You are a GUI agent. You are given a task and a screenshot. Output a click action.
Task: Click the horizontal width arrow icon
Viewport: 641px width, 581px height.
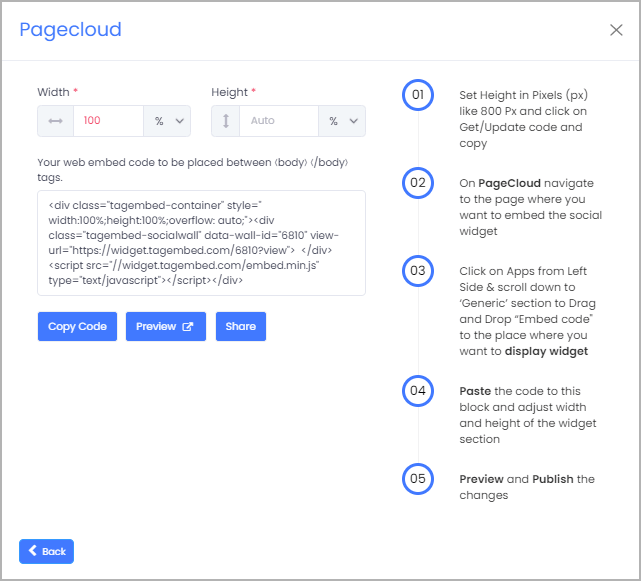pyautogui.click(x=55, y=121)
